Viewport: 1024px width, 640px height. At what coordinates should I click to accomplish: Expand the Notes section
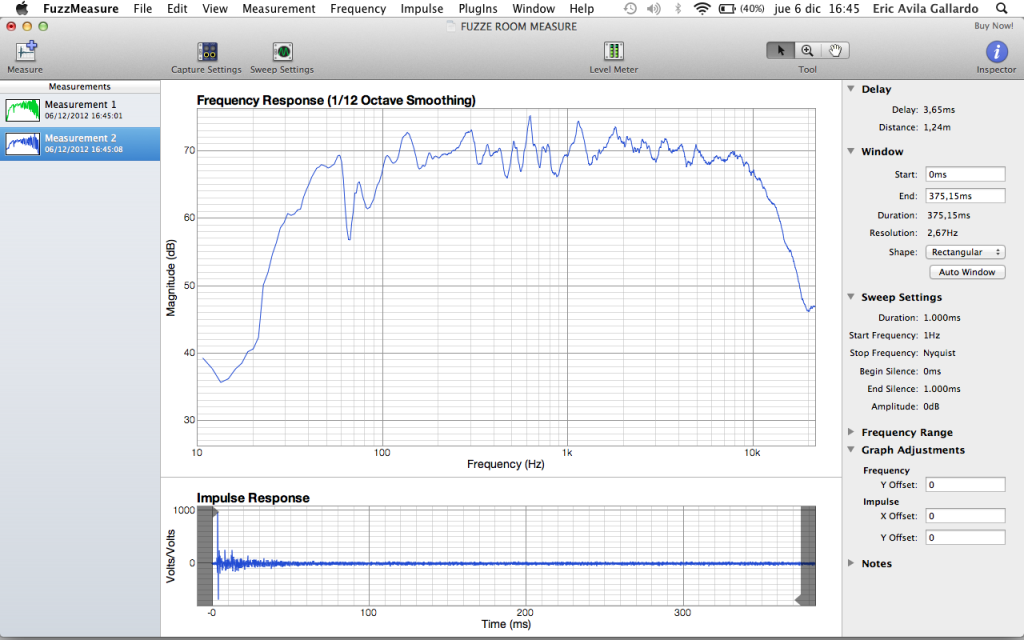pyautogui.click(x=851, y=563)
